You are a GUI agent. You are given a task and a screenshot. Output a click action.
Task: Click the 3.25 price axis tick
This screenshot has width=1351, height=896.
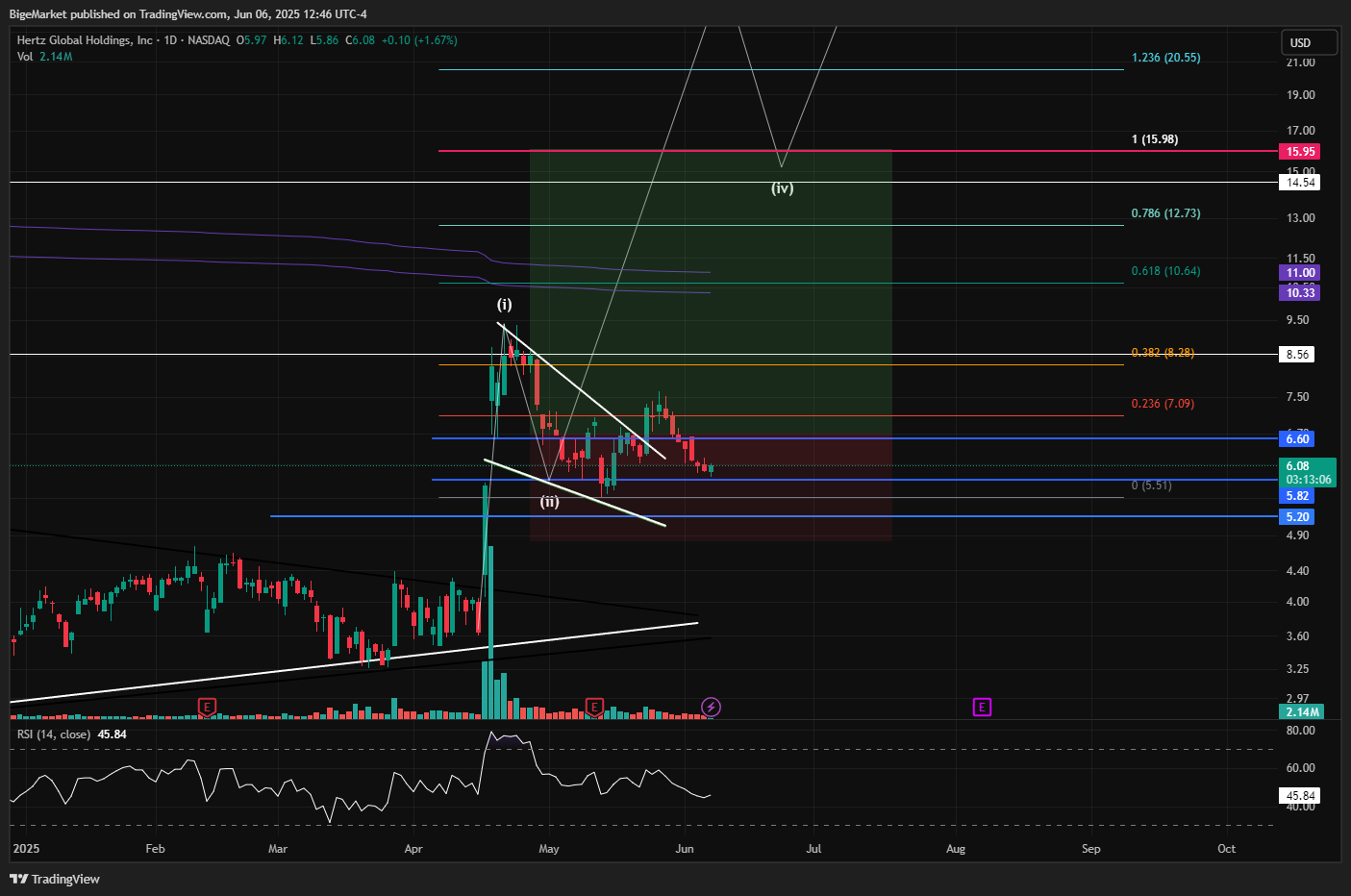click(x=1297, y=669)
